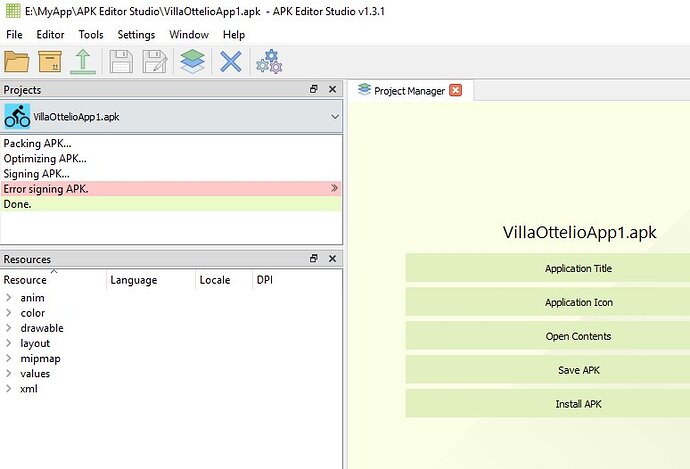Sort by the Locale column header

[224, 280]
